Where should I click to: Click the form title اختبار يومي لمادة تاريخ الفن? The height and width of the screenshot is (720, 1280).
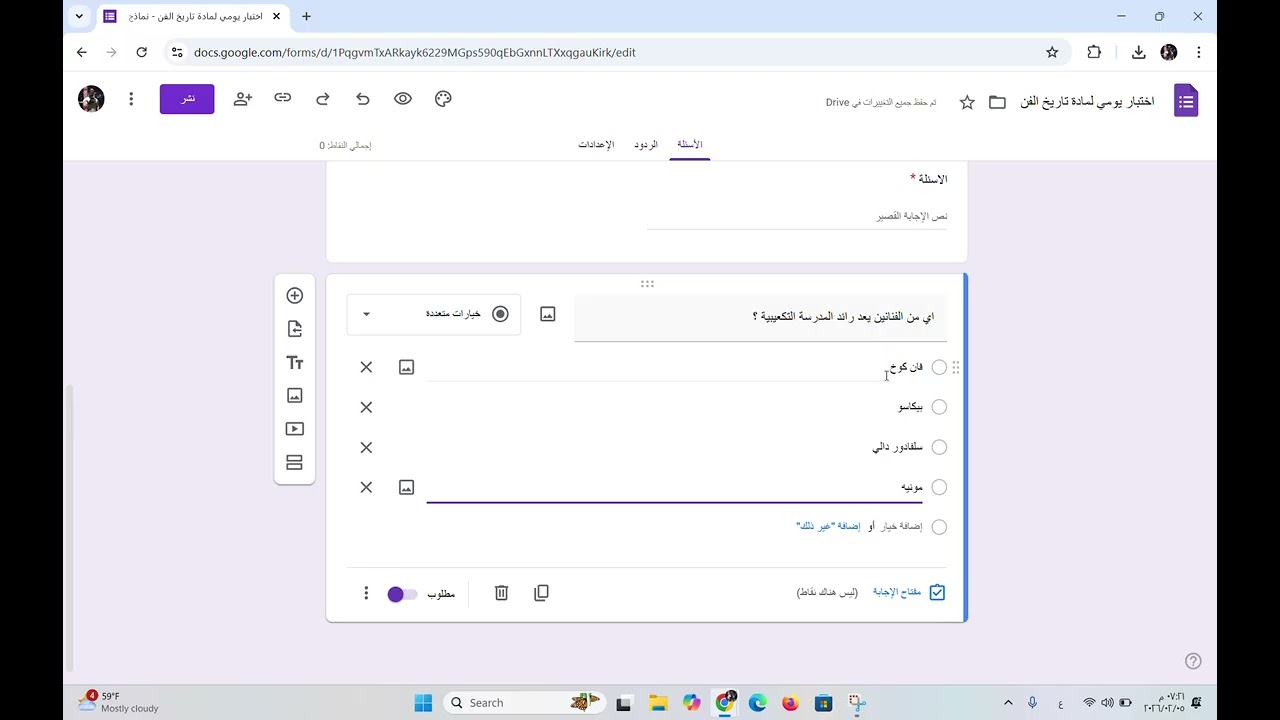point(1087,102)
